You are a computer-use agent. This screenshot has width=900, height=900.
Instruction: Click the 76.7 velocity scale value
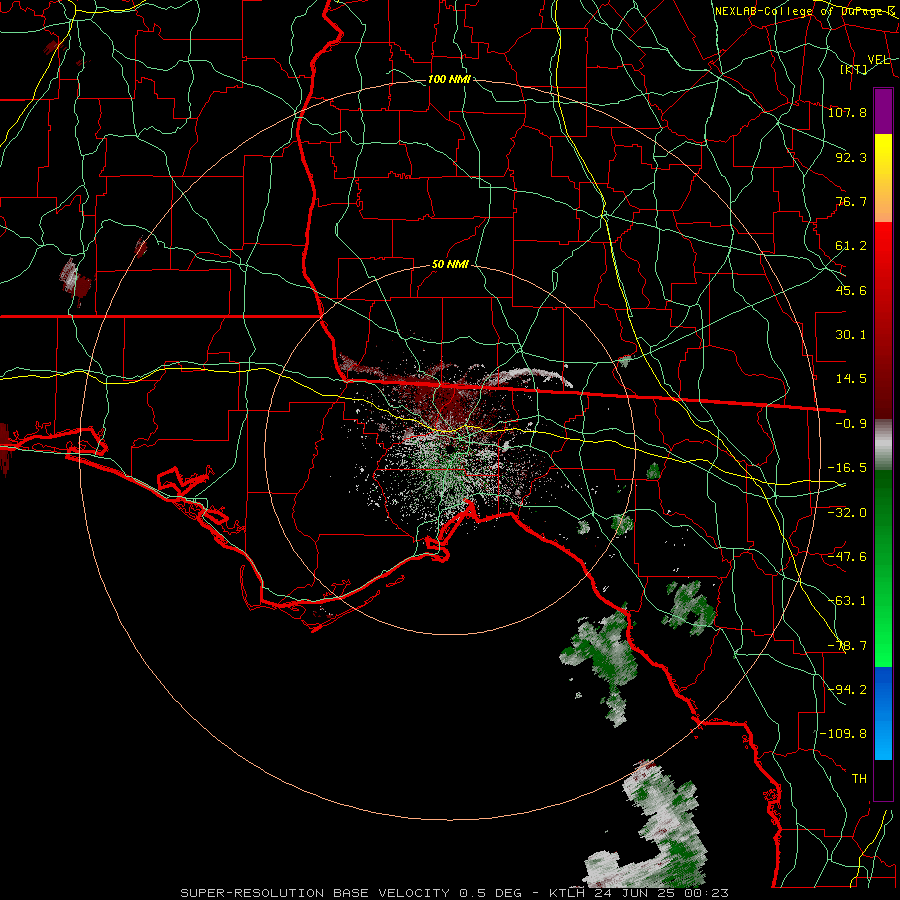tap(851, 201)
